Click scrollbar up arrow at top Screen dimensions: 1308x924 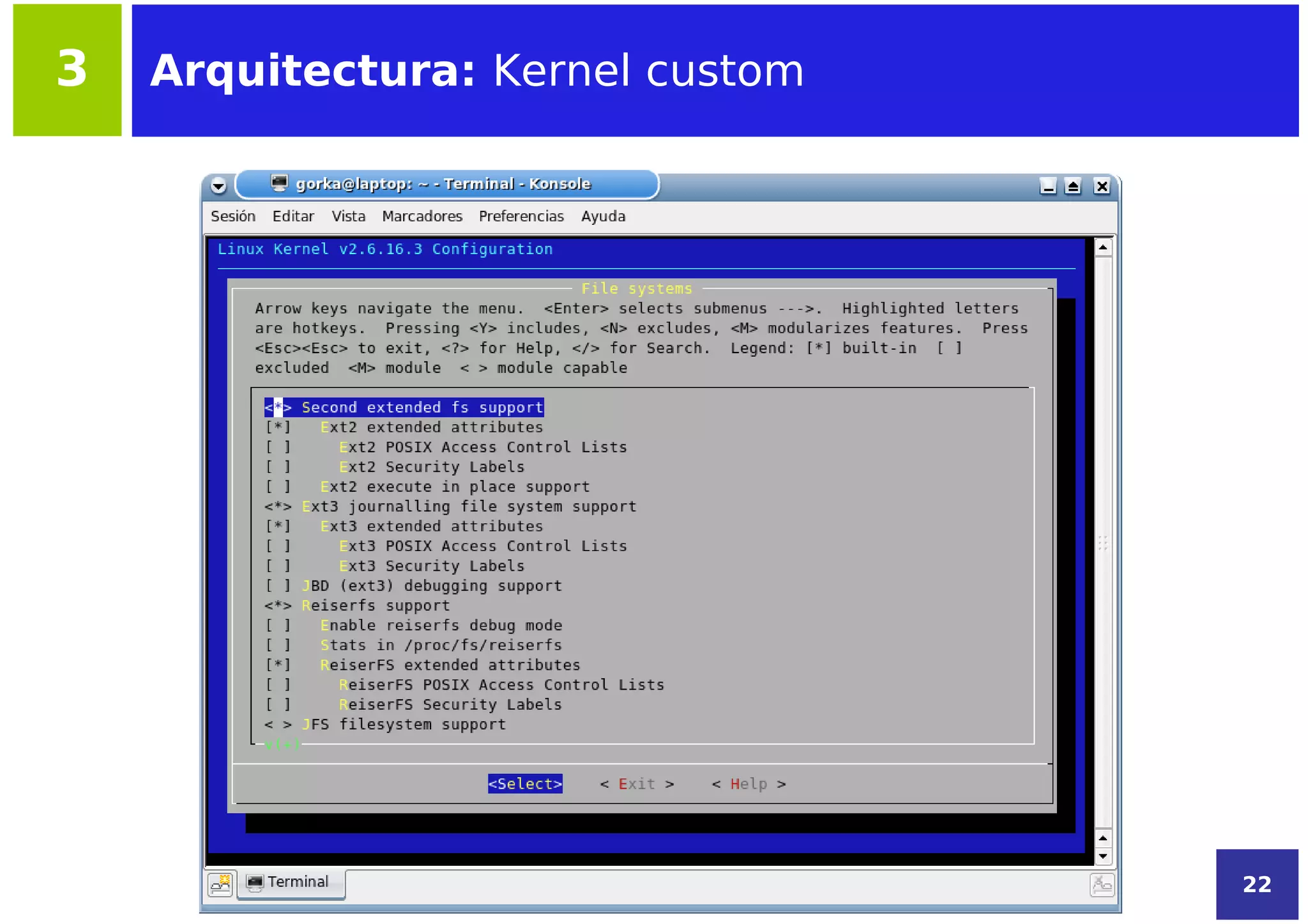click(x=1103, y=247)
